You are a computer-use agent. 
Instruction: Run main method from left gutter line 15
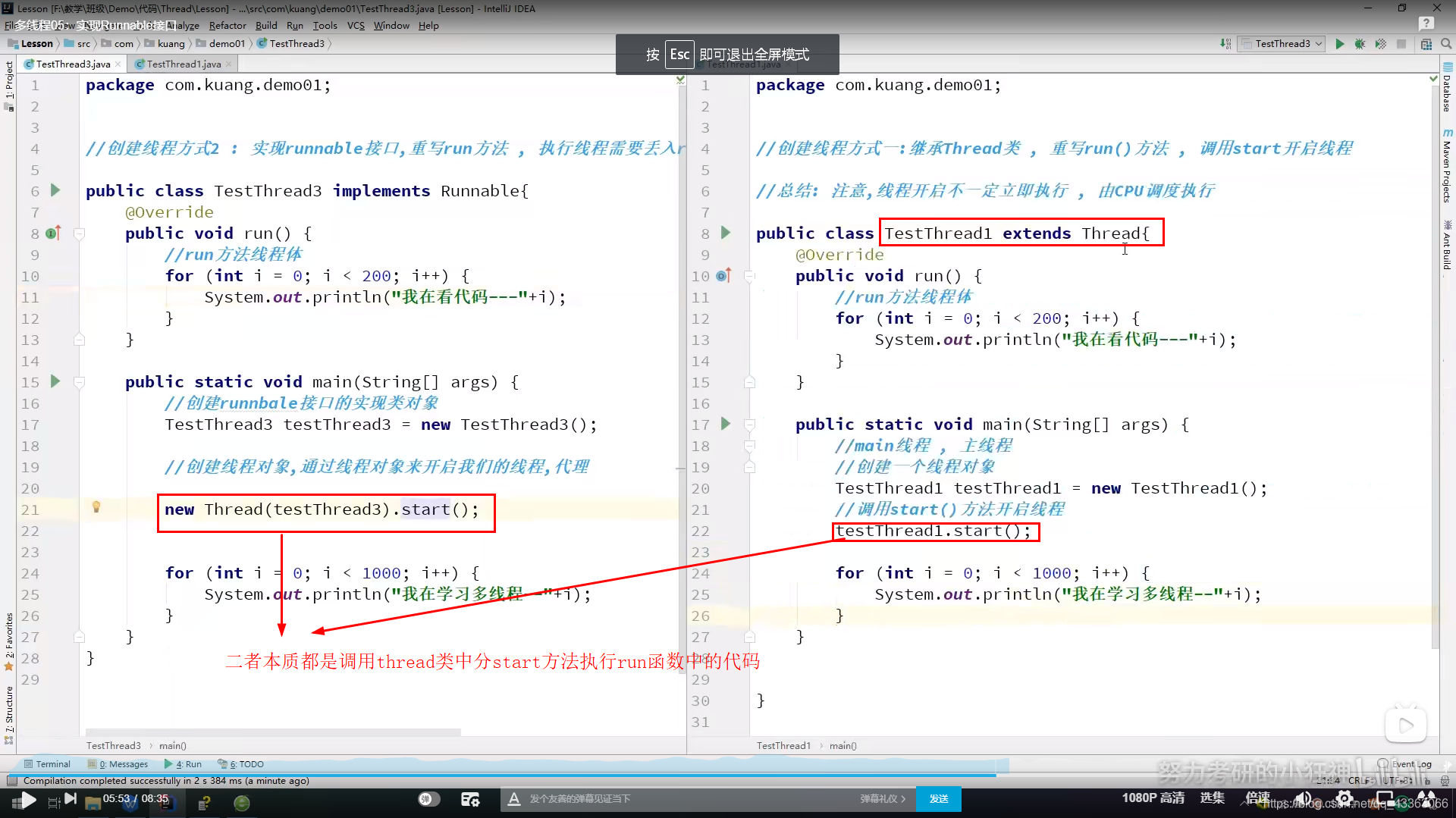(55, 381)
